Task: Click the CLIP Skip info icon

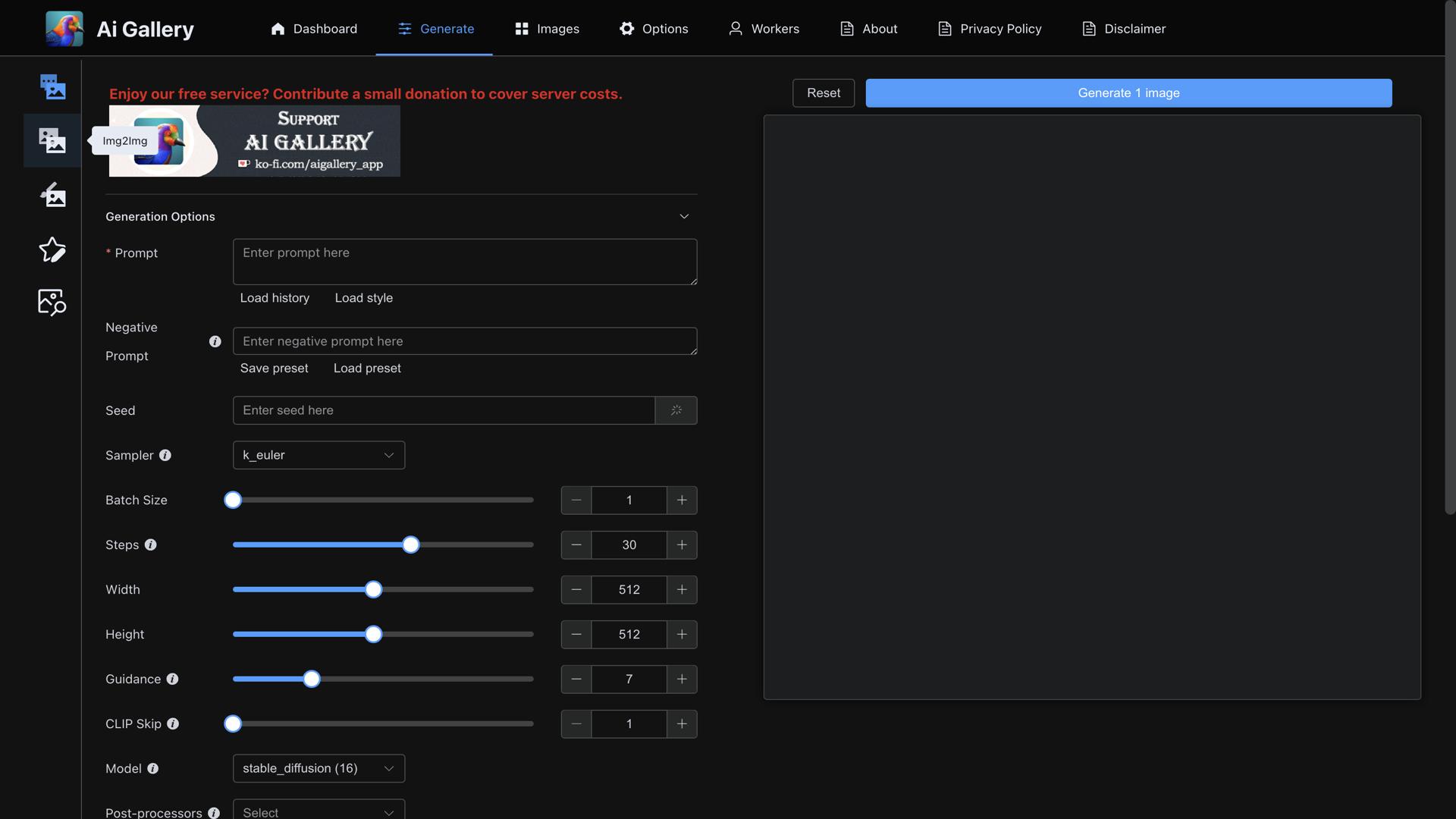Action: point(173,723)
